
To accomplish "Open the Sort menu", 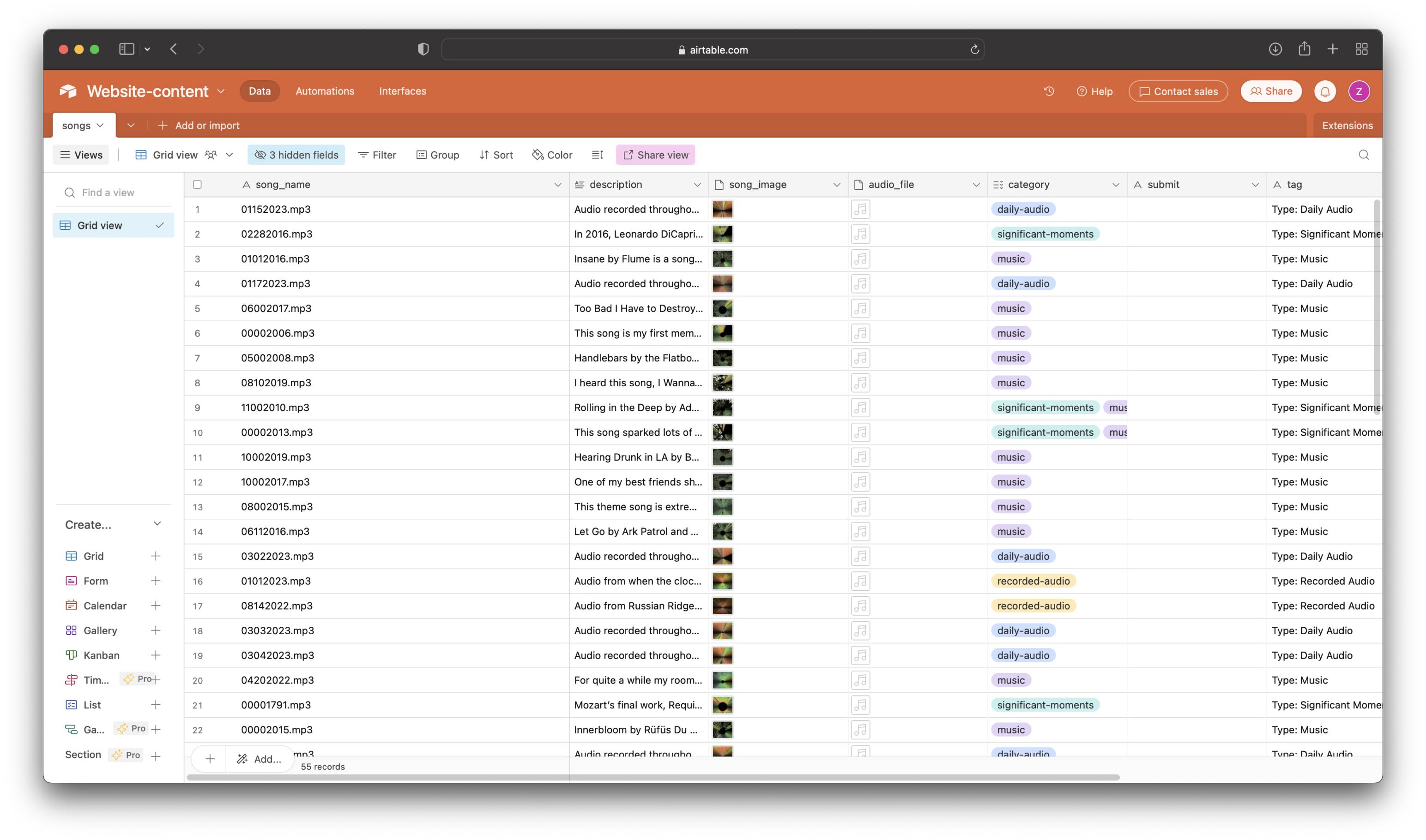I will click(x=496, y=155).
